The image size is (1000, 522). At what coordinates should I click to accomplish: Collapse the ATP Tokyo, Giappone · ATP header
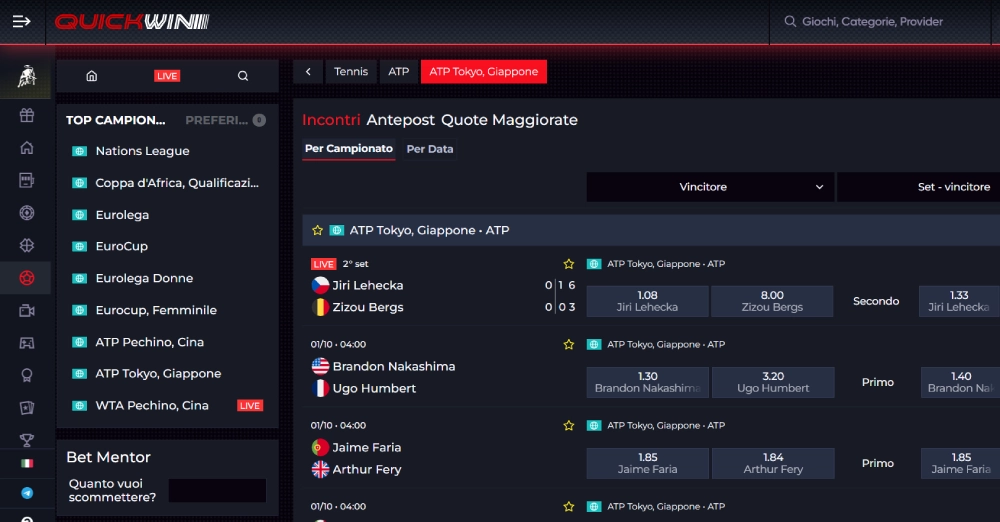(651, 230)
